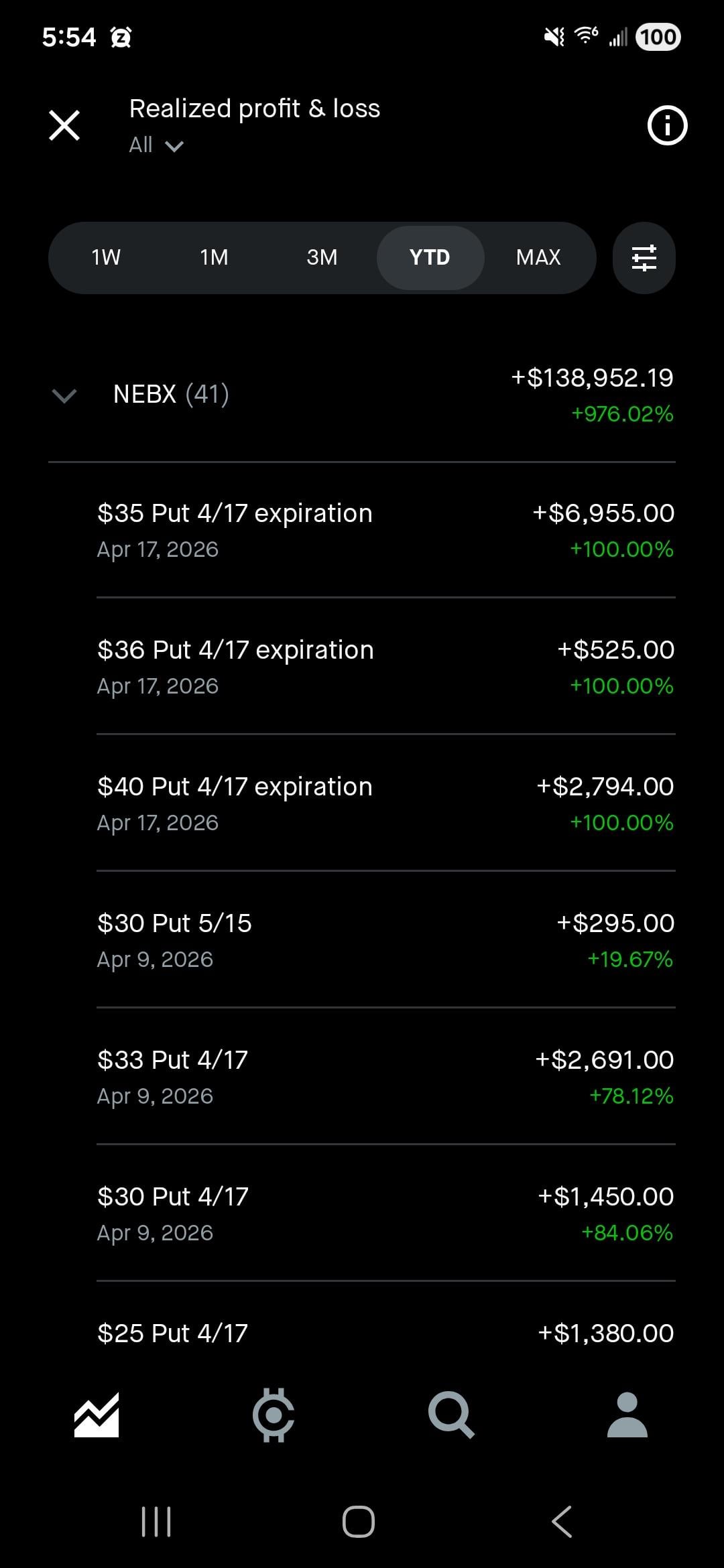Screen dimensions: 724x1568
Task: Select the 1M time range
Action: pyautogui.click(x=214, y=257)
